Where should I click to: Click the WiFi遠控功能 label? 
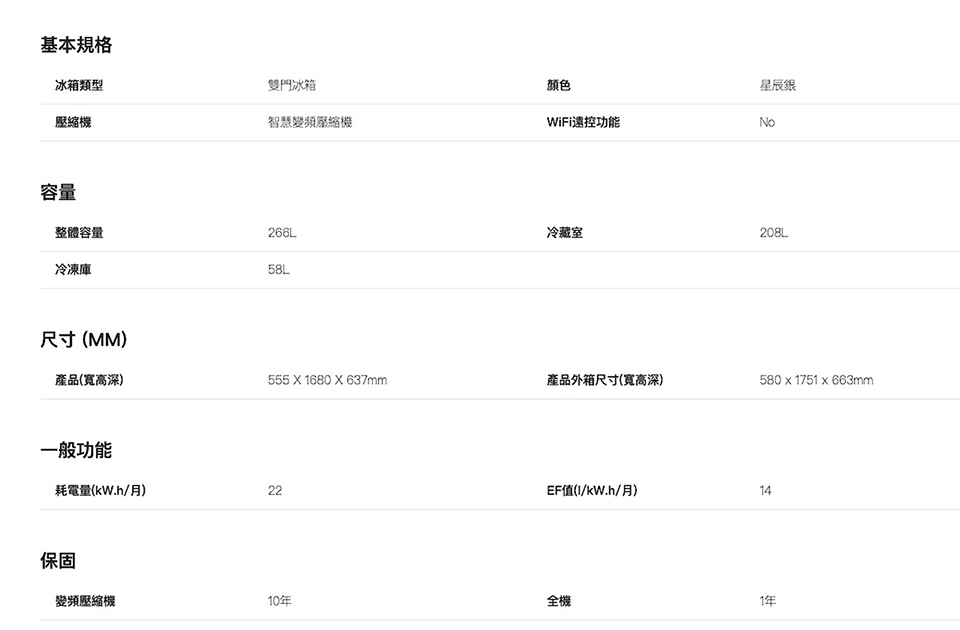[x=583, y=122]
